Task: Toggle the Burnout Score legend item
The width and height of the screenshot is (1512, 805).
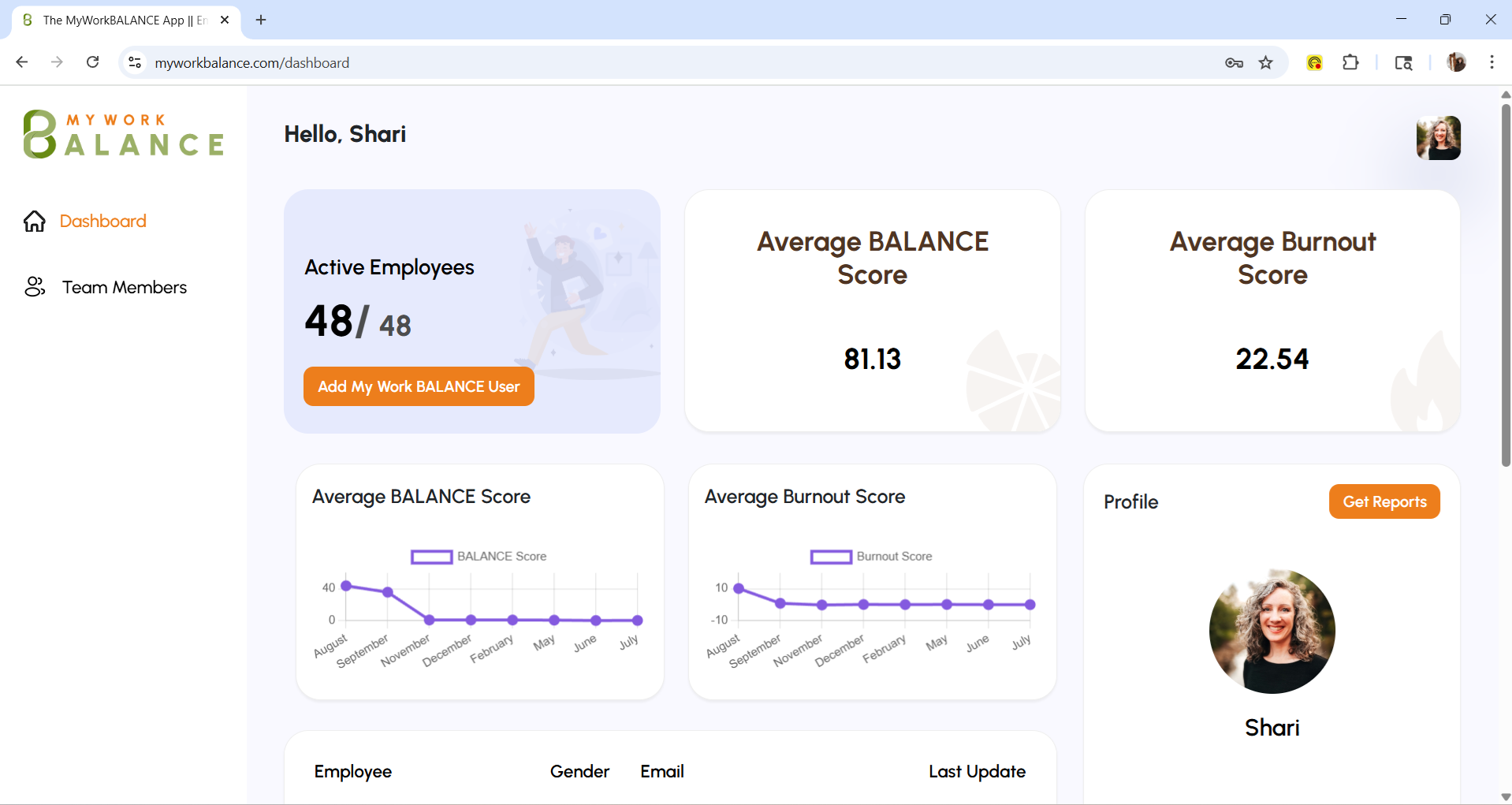Action: (x=871, y=557)
